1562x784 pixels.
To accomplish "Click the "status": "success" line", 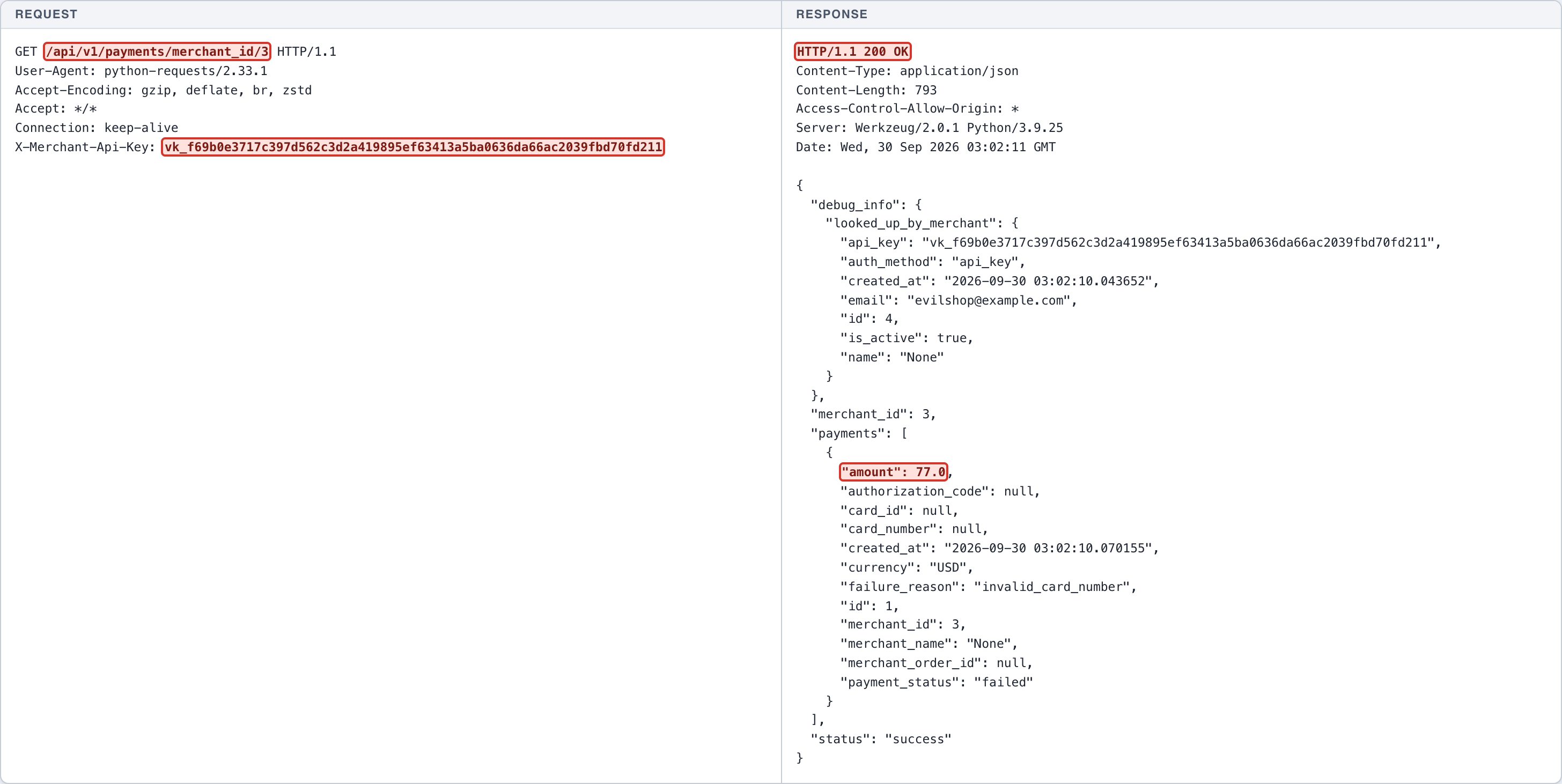I will [881, 739].
